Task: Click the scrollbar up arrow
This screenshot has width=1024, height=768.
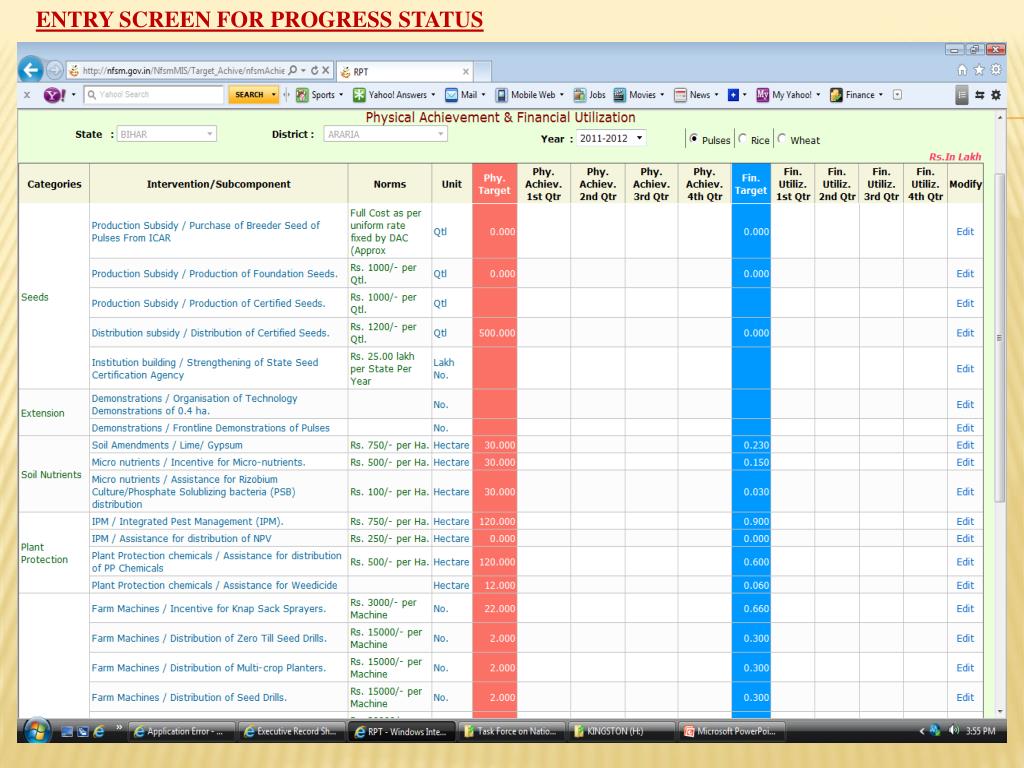Action: click(x=1000, y=118)
